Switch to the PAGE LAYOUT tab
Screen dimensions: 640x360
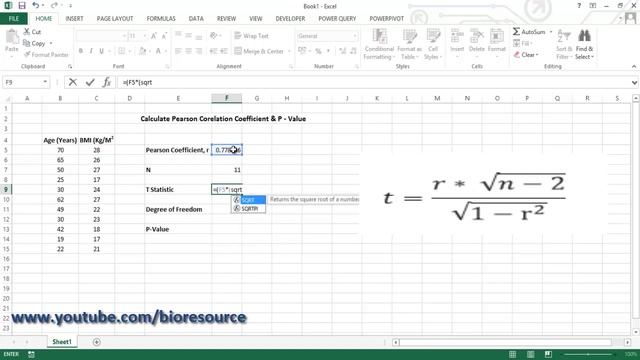coord(115,18)
